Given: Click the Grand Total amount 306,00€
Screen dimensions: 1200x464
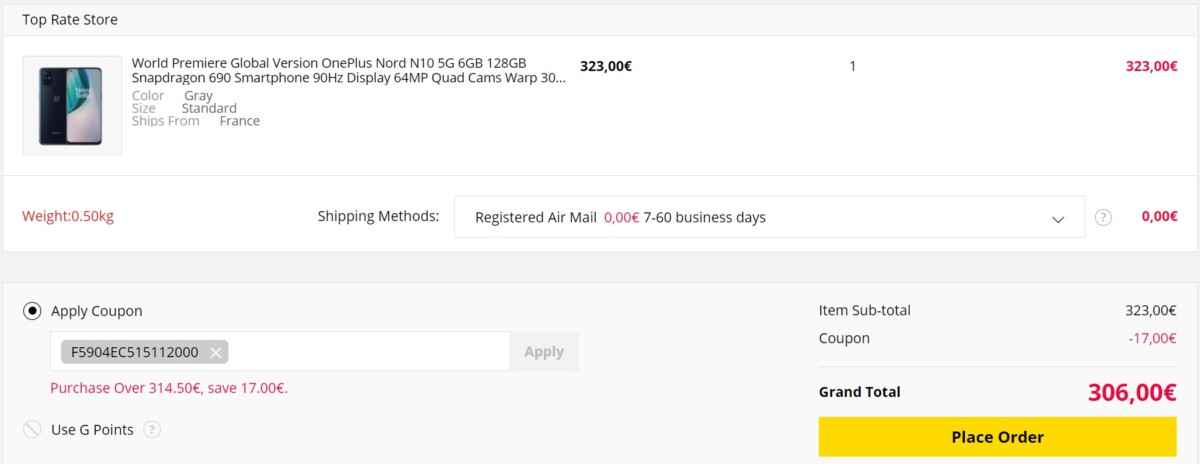Looking at the screenshot, I should coord(1132,393).
